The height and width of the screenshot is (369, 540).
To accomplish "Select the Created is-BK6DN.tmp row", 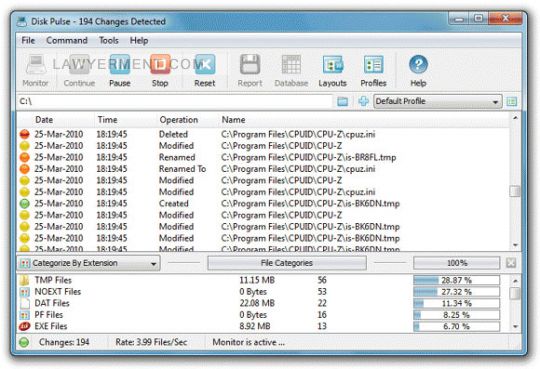I will coord(263,203).
